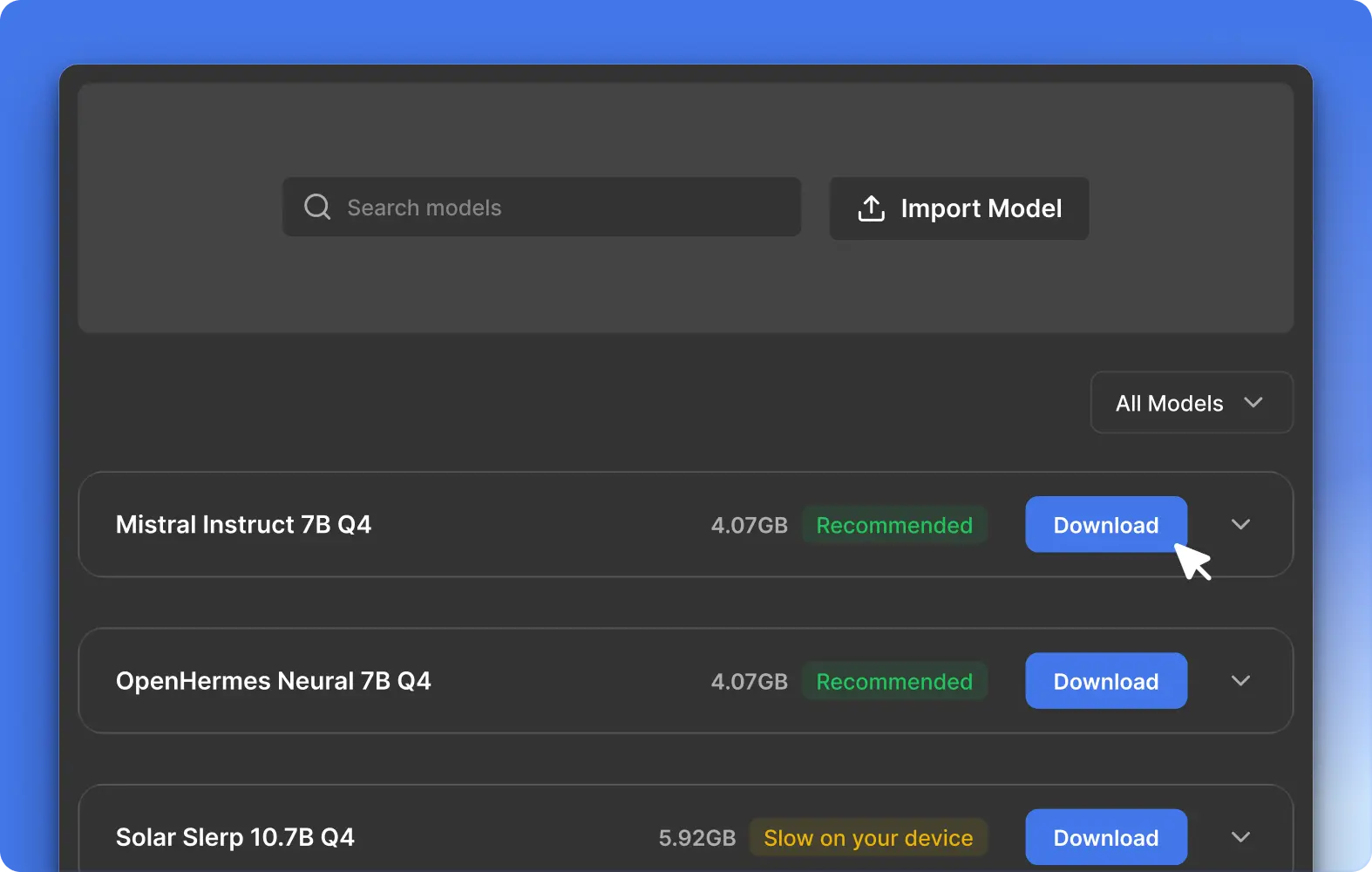Expand Mistral Instruct 7B Q4 details chevron
The height and width of the screenshot is (872, 1372).
tap(1240, 525)
